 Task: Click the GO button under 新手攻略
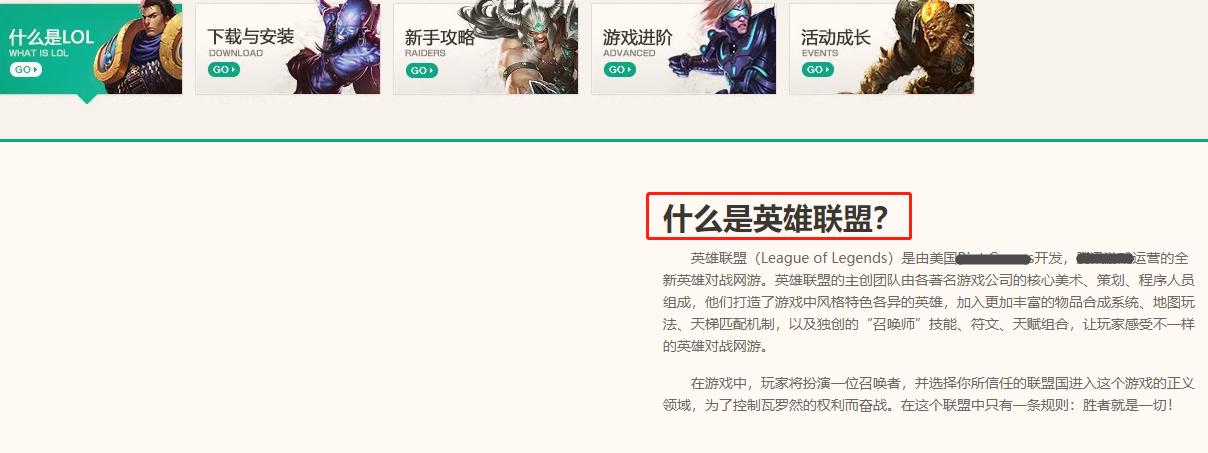tap(422, 70)
